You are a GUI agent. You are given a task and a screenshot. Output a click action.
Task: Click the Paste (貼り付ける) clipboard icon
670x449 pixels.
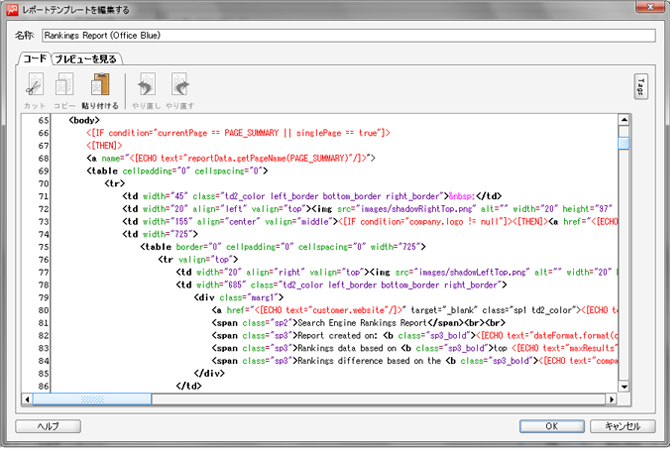(x=100, y=85)
